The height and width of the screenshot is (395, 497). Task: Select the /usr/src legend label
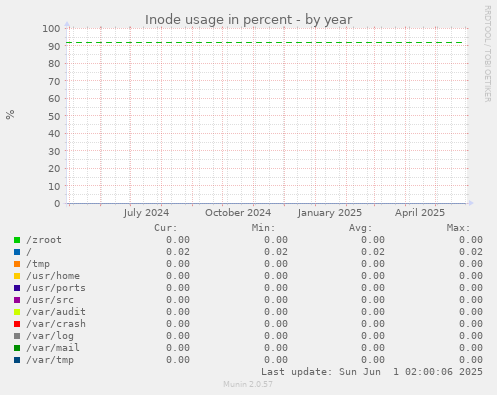click(x=50, y=300)
